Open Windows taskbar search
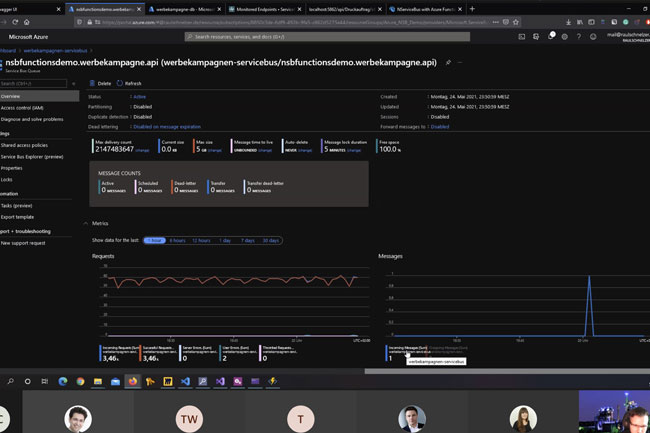This screenshot has width=650, height=433. (10, 381)
